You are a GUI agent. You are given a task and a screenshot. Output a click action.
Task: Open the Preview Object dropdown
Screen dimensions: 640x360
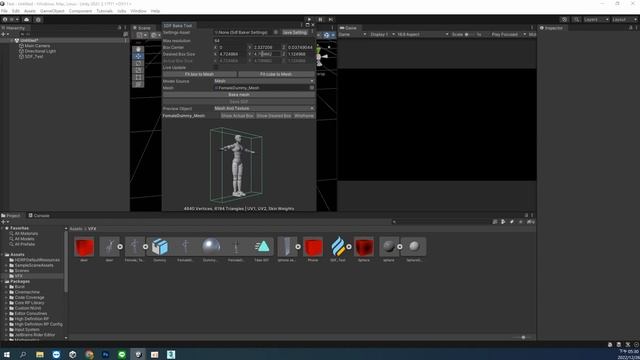coord(264,109)
